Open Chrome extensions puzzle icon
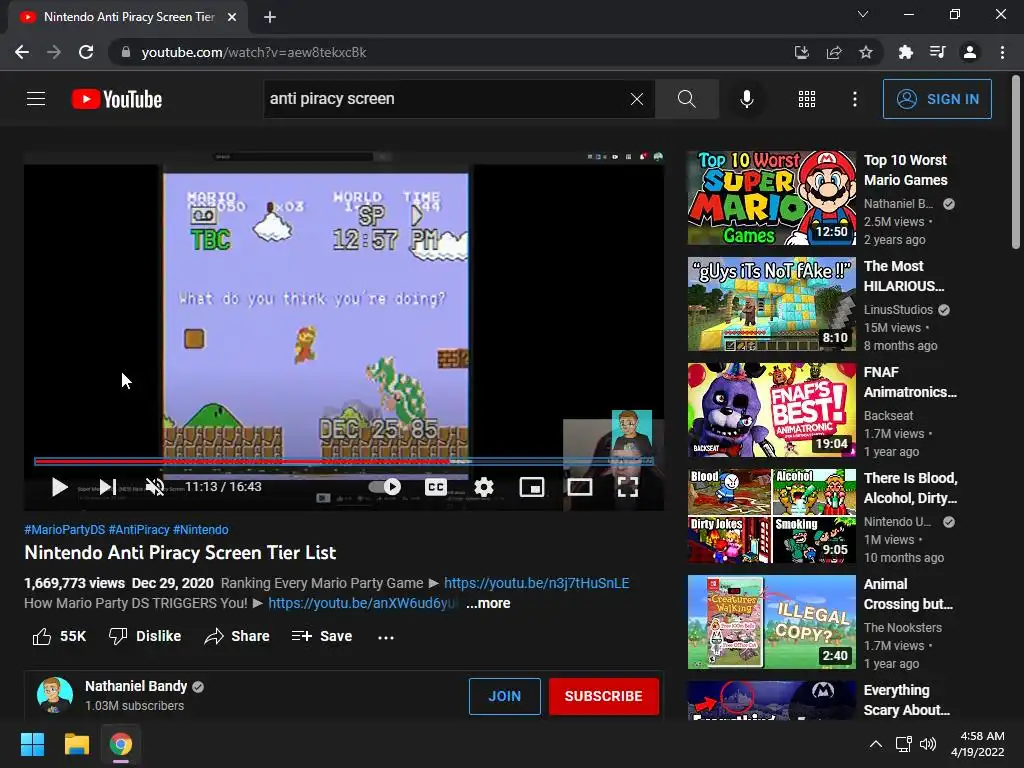This screenshot has height=768, width=1024. click(x=905, y=52)
